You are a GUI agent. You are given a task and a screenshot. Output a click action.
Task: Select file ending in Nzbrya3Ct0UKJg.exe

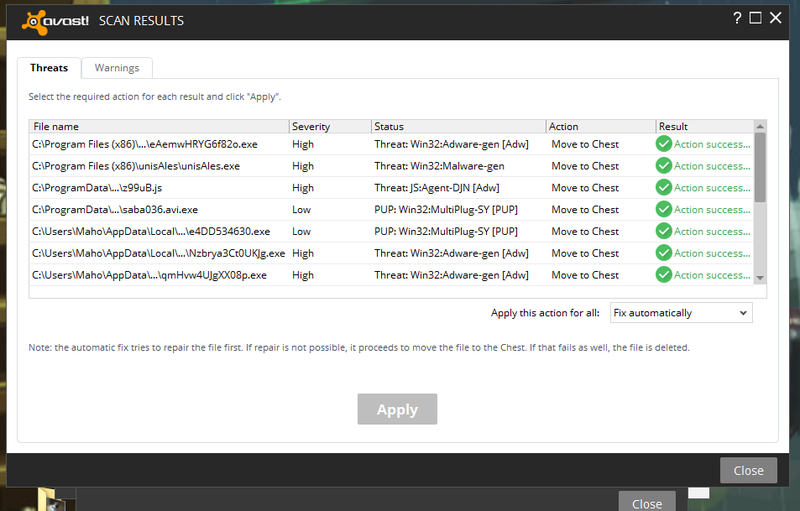(x=159, y=253)
